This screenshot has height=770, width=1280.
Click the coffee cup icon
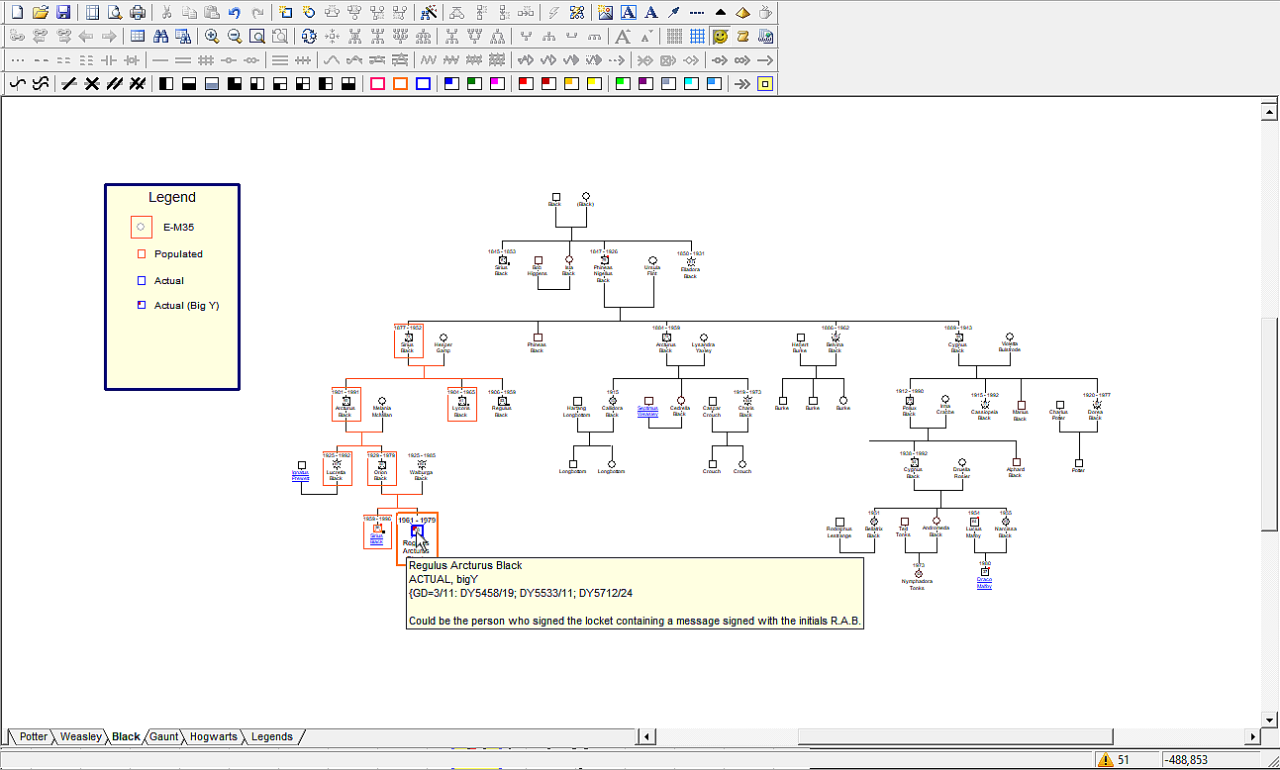pos(765,13)
